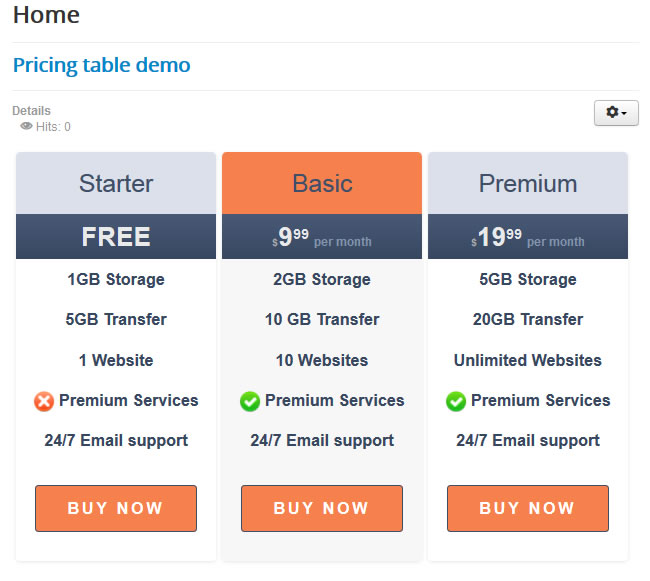
Task: Click the Details label
Action: click(31, 111)
